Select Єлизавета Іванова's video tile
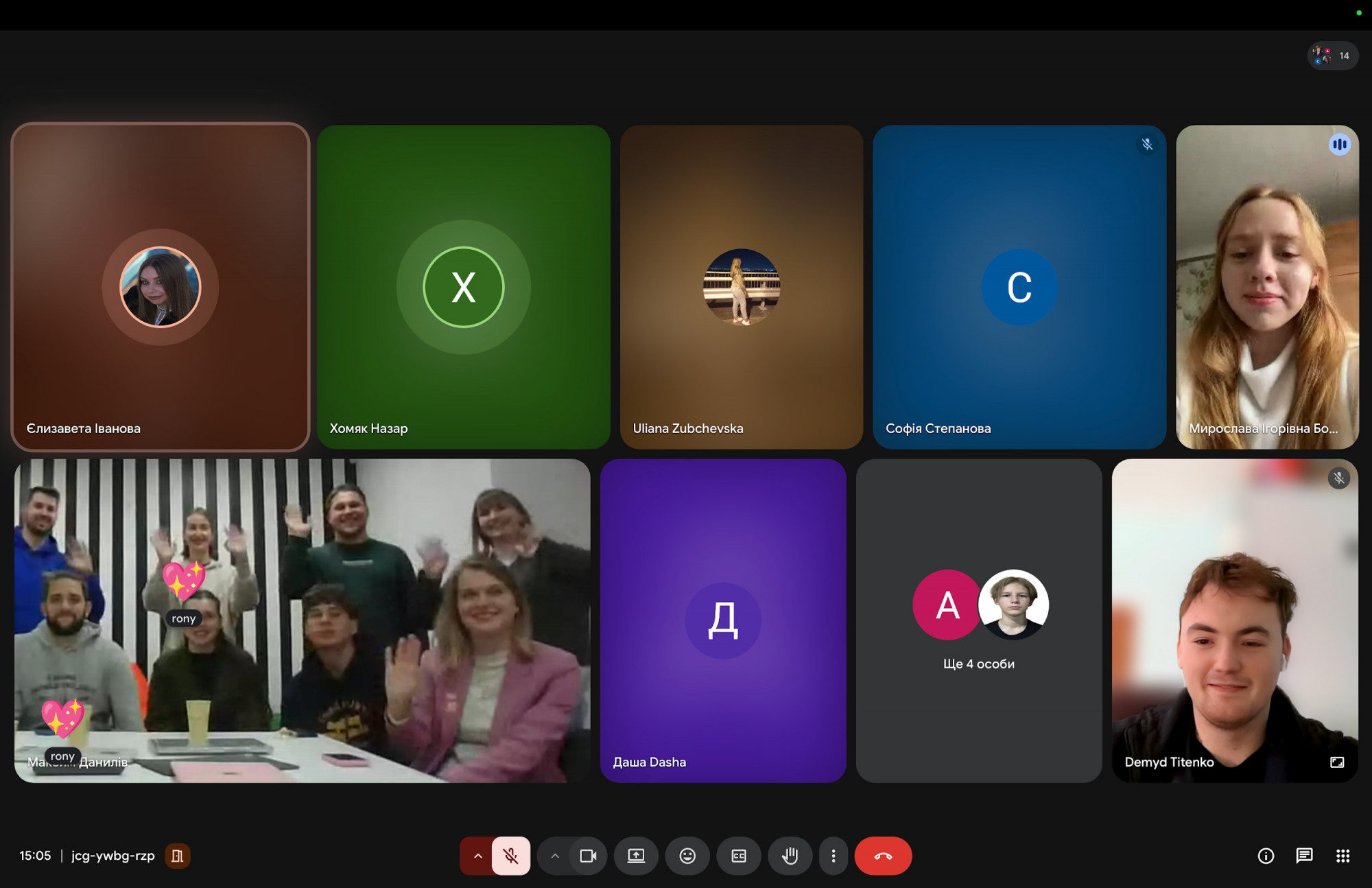Screen dimensions: 1372x888 (161, 287)
